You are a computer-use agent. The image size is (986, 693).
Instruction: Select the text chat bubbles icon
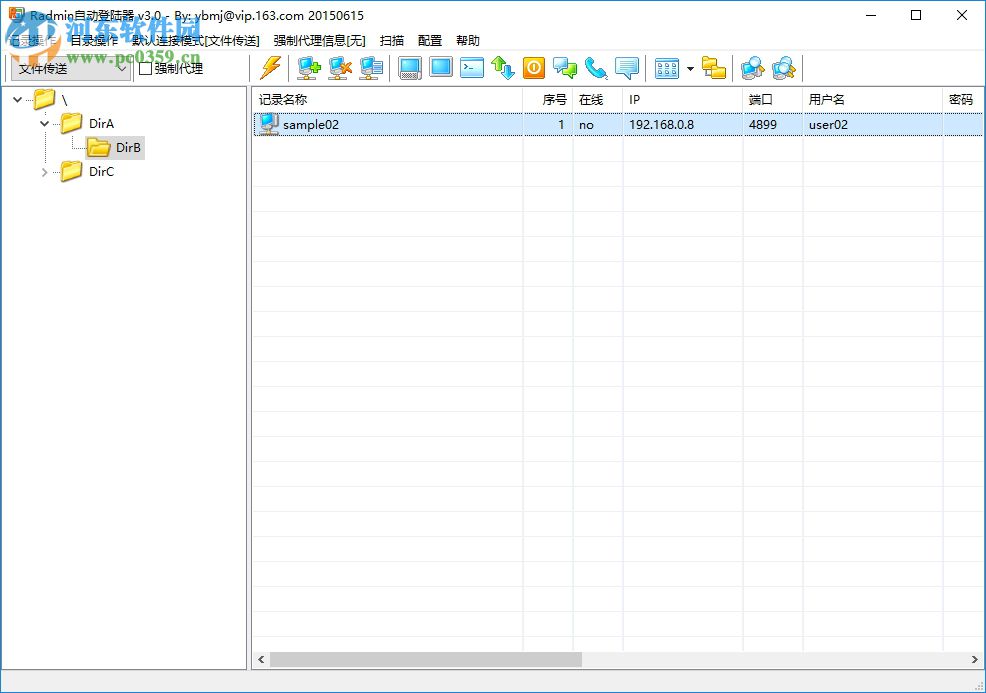tap(565, 68)
